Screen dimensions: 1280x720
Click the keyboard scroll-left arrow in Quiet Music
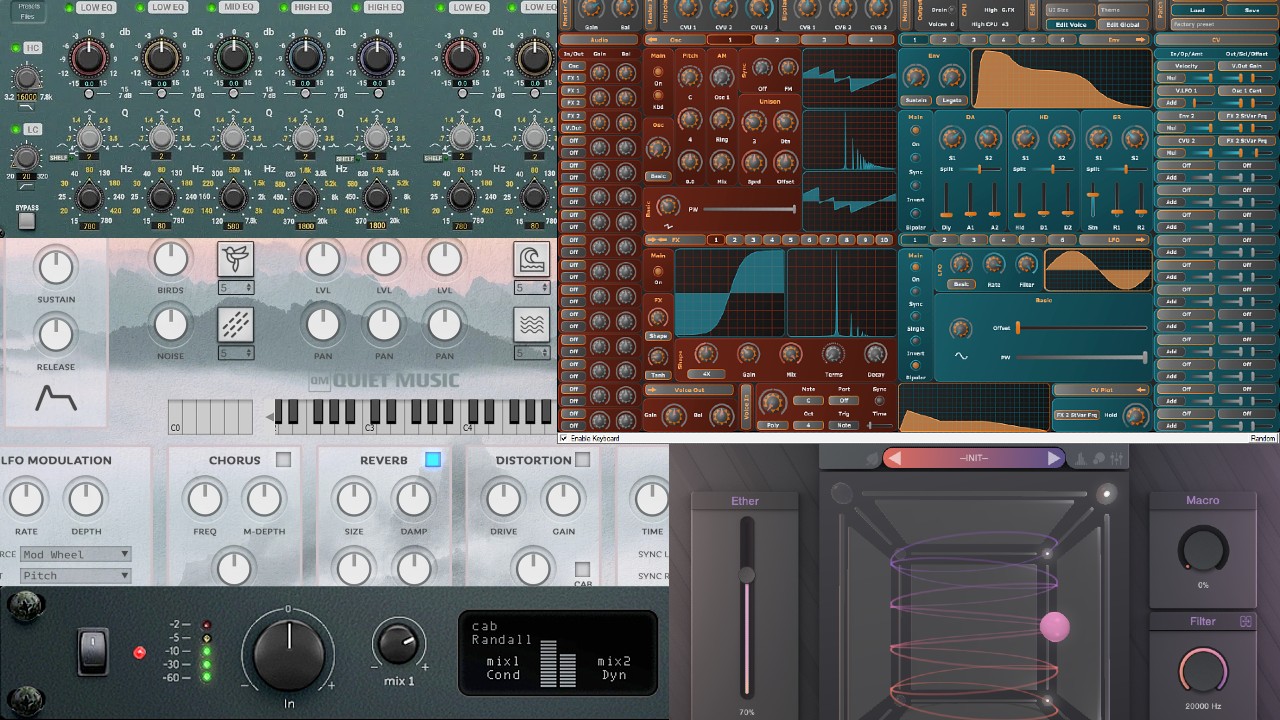(x=269, y=417)
